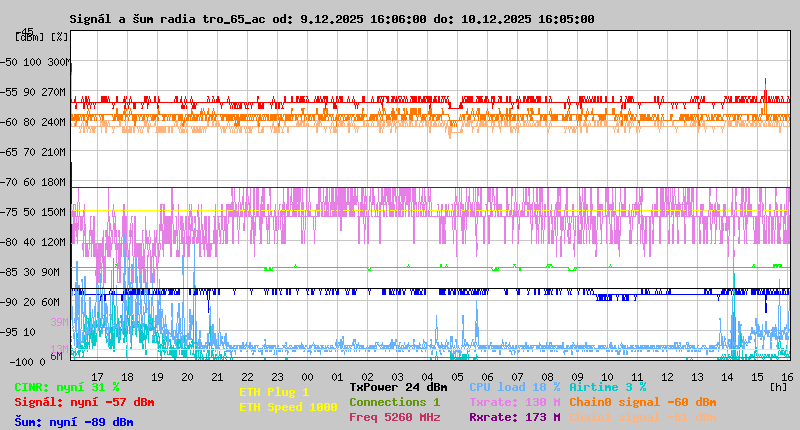Click the 'Connections 1' legend text

394,402
